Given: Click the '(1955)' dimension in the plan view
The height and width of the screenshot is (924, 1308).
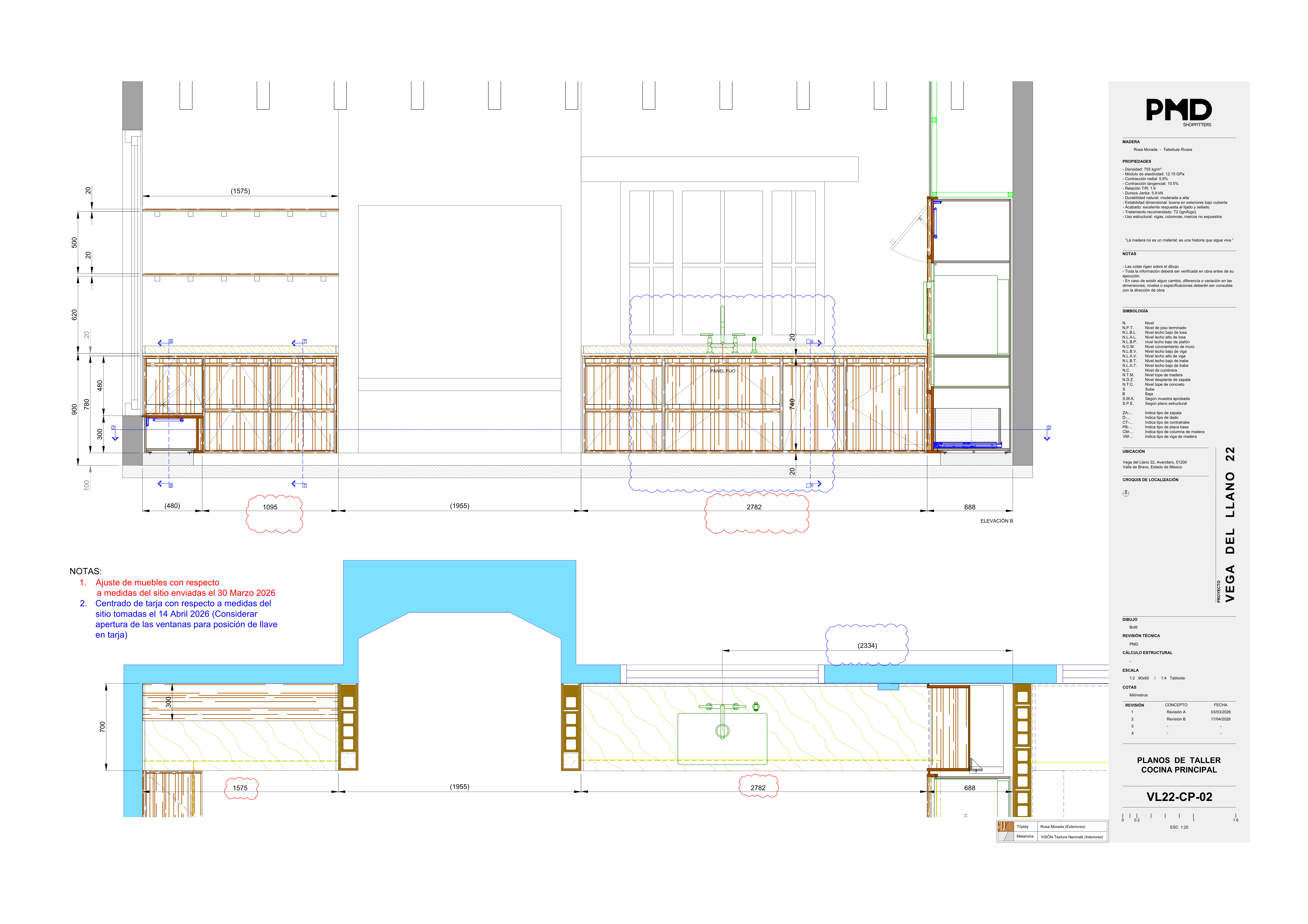Looking at the screenshot, I should (460, 787).
